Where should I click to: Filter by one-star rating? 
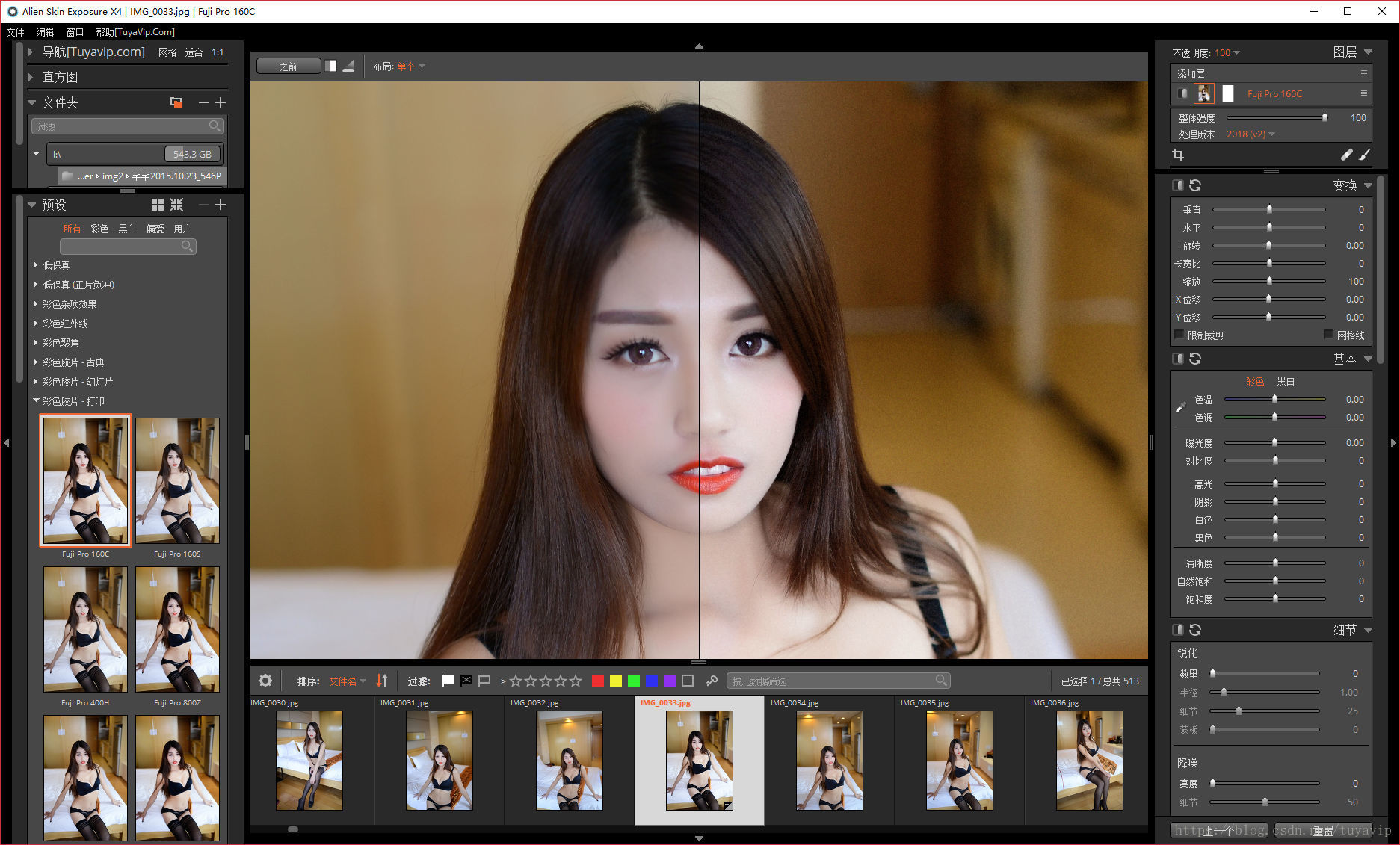pos(516,681)
